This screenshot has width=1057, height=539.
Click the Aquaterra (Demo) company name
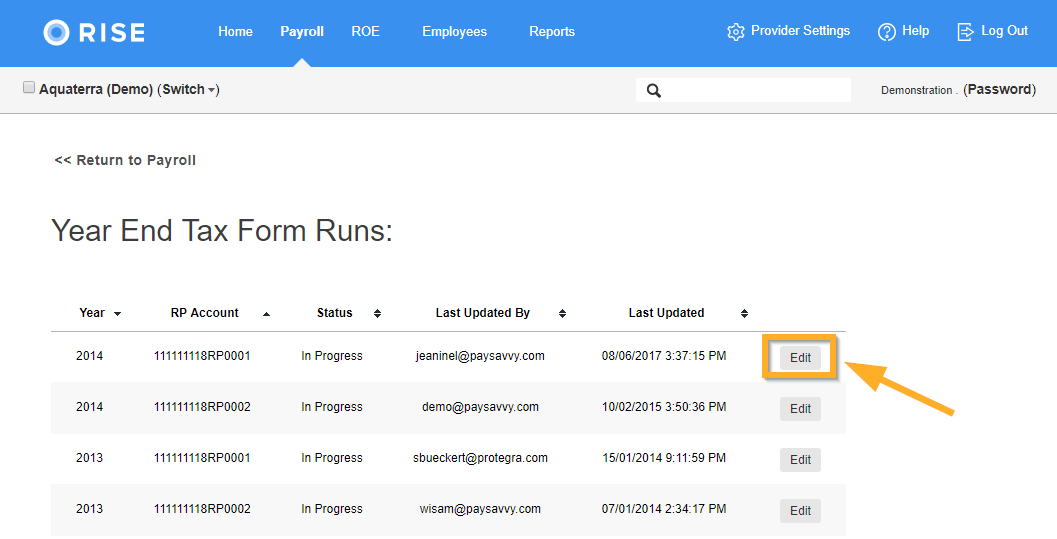click(96, 90)
